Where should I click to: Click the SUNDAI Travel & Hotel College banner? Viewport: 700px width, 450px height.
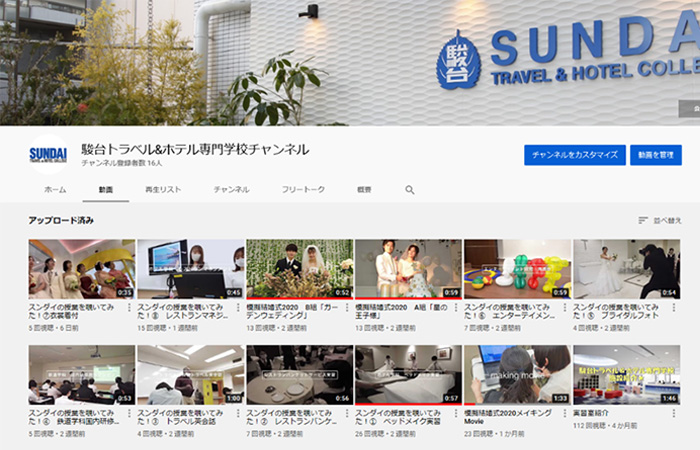pos(350,62)
